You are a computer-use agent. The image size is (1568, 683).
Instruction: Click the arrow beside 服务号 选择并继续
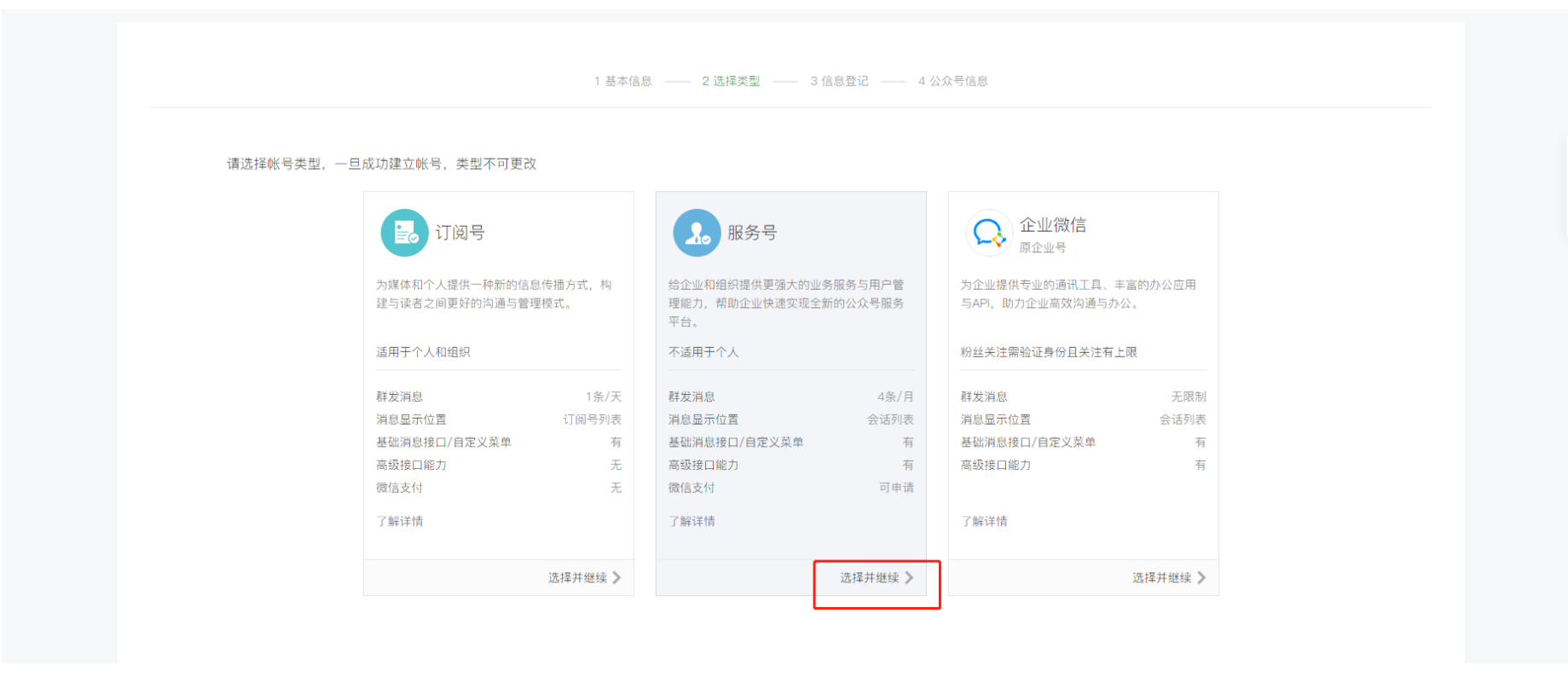tap(909, 578)
